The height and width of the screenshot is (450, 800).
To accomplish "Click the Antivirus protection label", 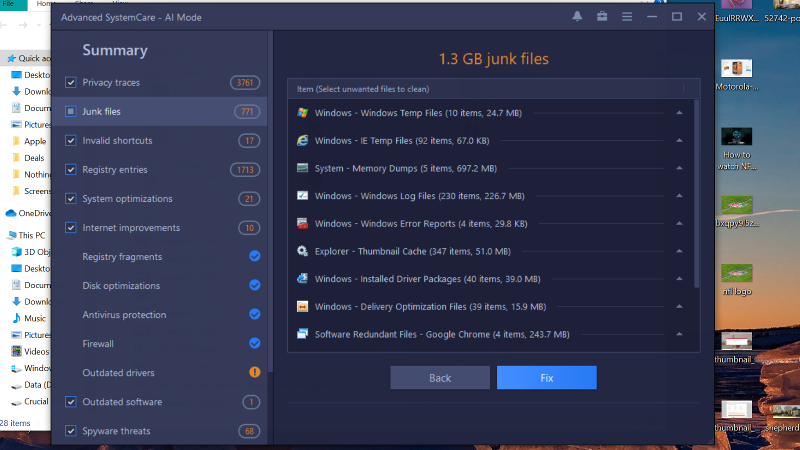I will (x=124, y=315).
